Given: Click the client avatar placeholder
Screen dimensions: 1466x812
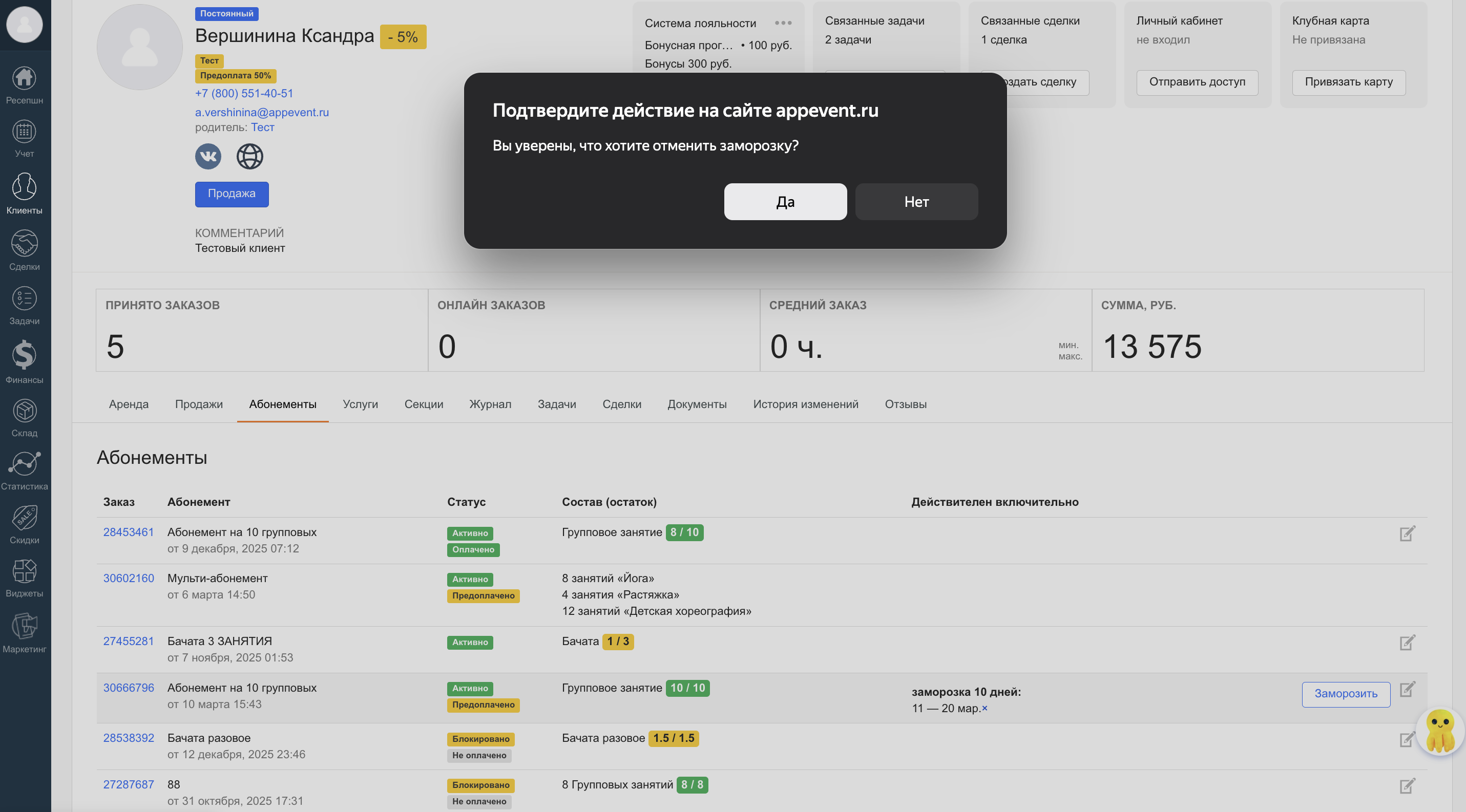Looking at the screenshot, I should [139, 47].
